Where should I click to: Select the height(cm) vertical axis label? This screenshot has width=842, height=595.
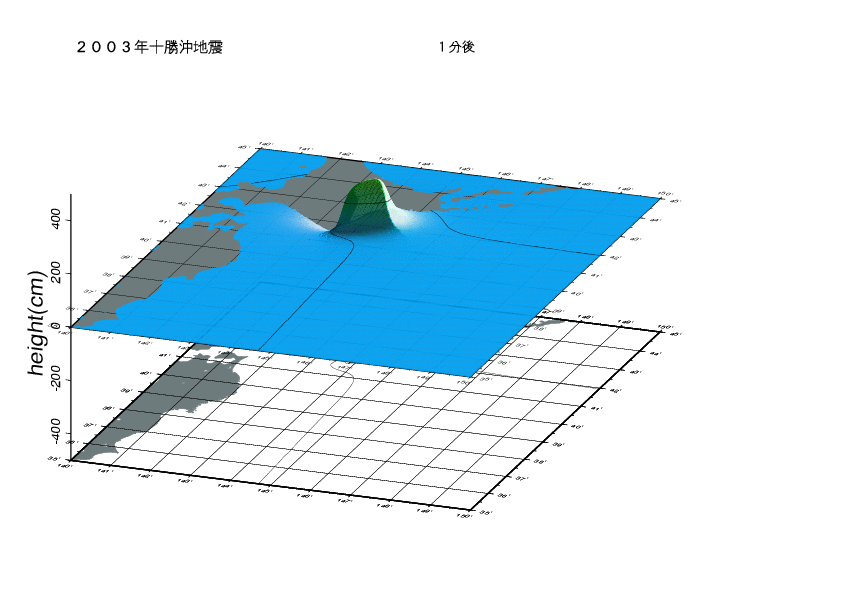[38, 322]
